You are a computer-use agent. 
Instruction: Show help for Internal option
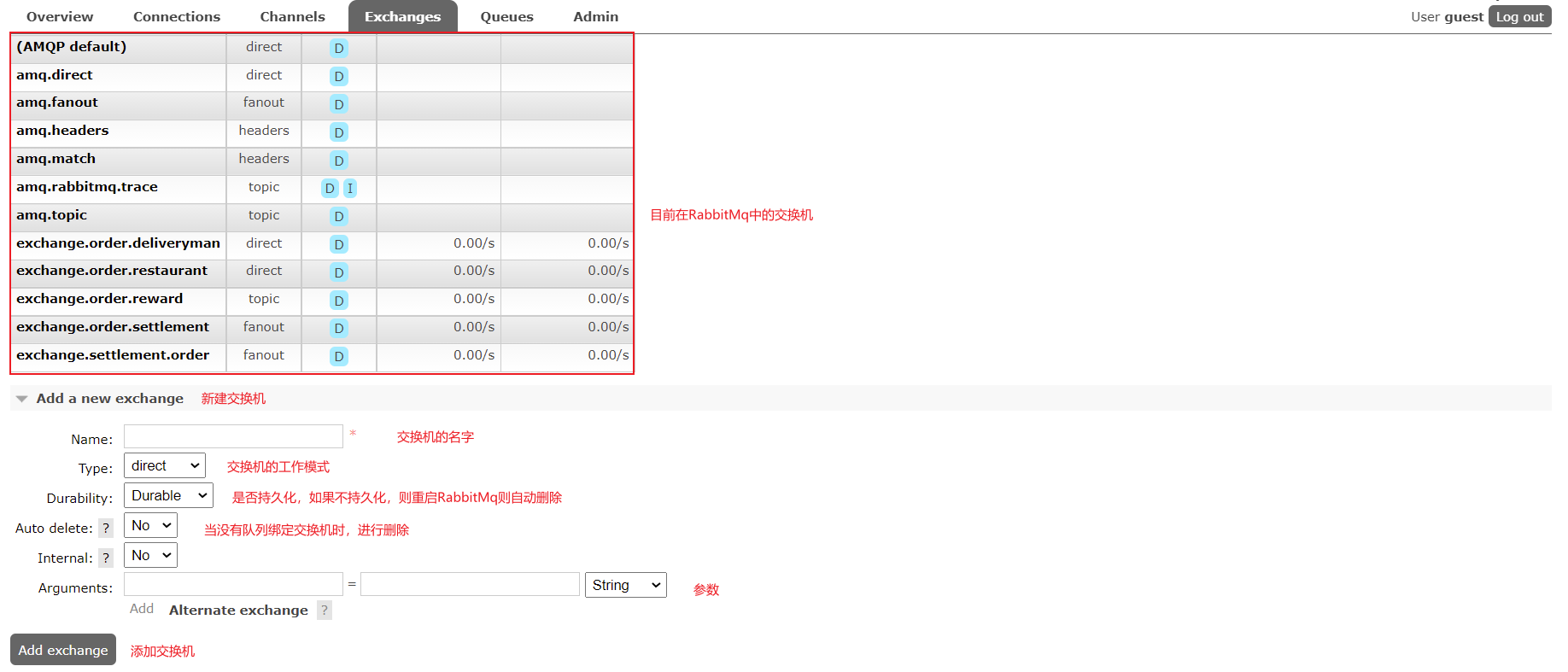coord(106,558)
